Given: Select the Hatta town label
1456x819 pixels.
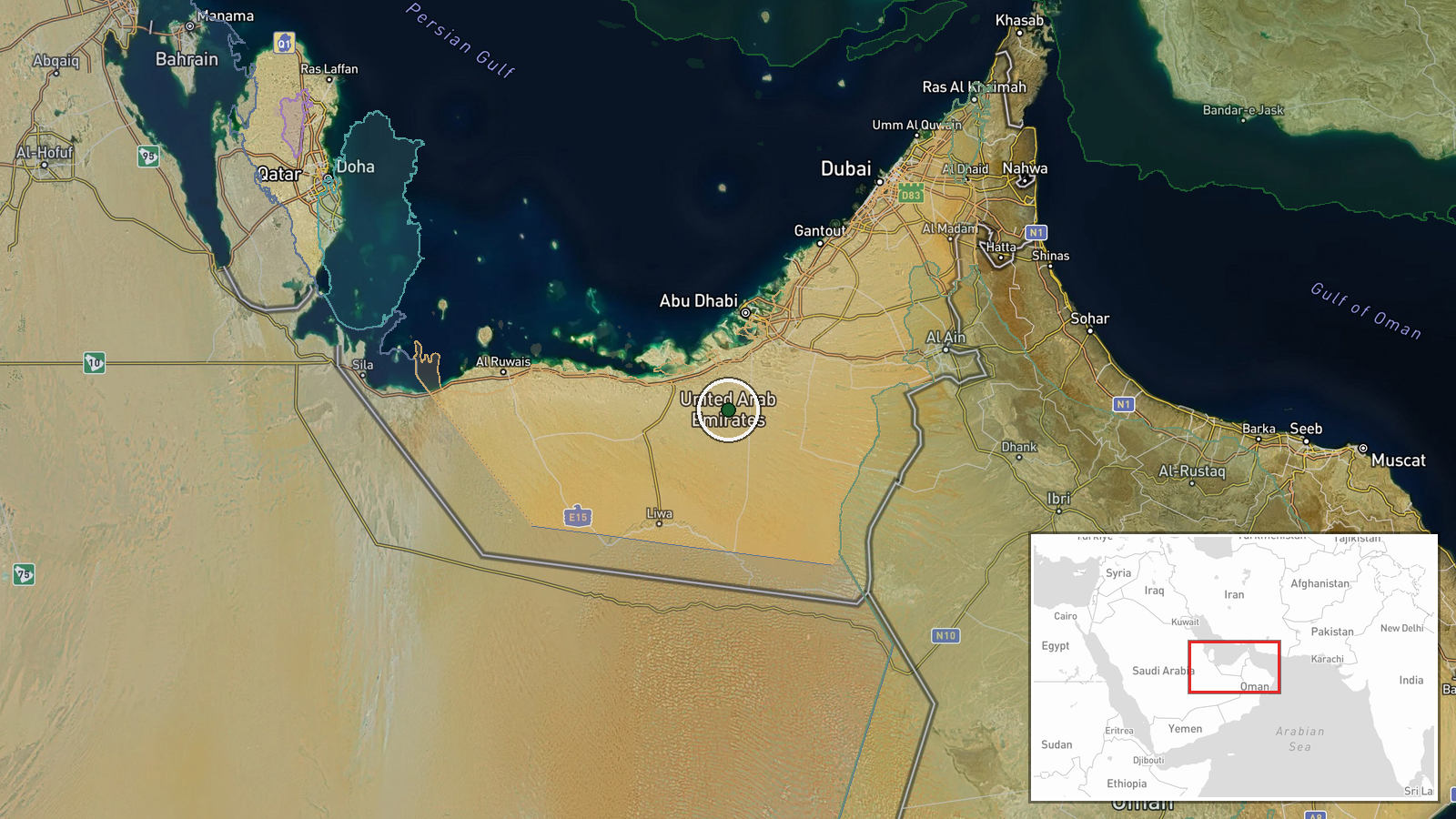Looking at the screenshot, I should [1001, 247].
